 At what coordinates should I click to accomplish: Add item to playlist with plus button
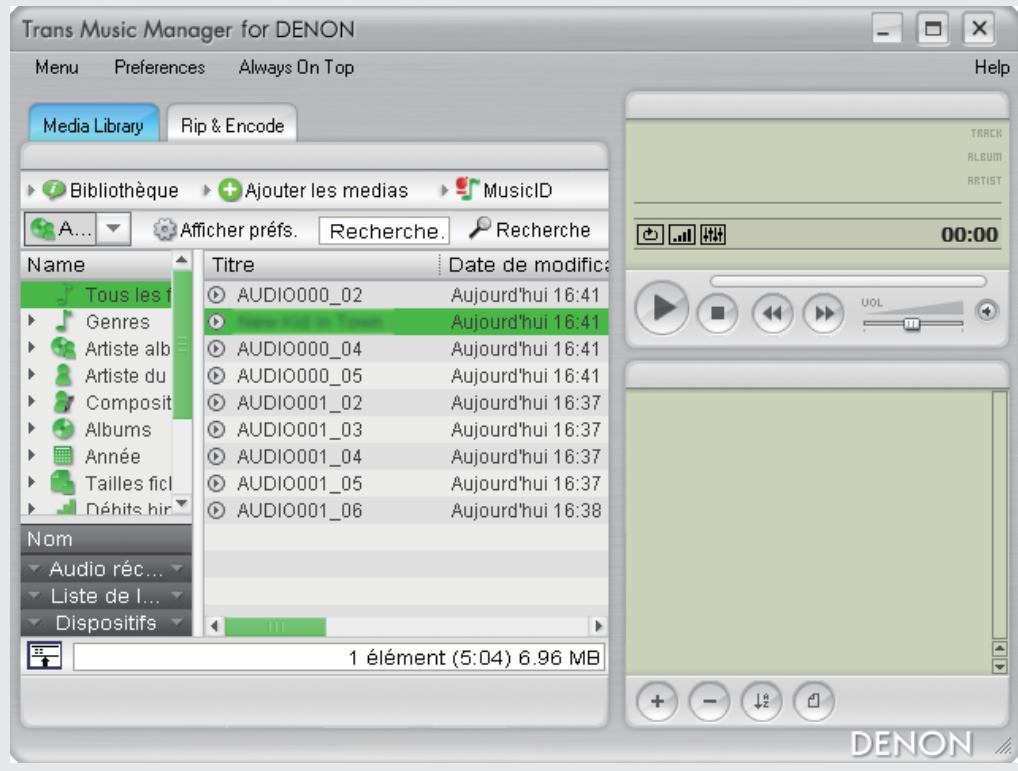[657, 701]
